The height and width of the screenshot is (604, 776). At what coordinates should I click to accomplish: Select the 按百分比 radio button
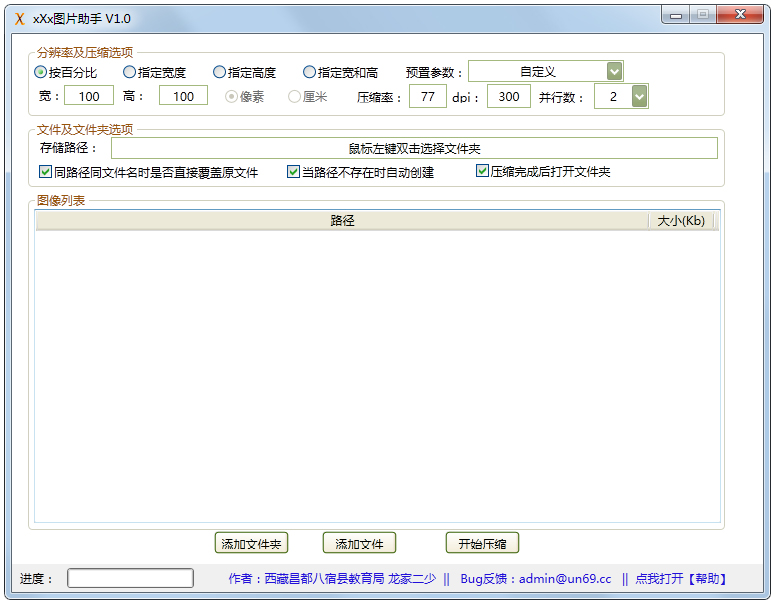(x=41, y=72)
